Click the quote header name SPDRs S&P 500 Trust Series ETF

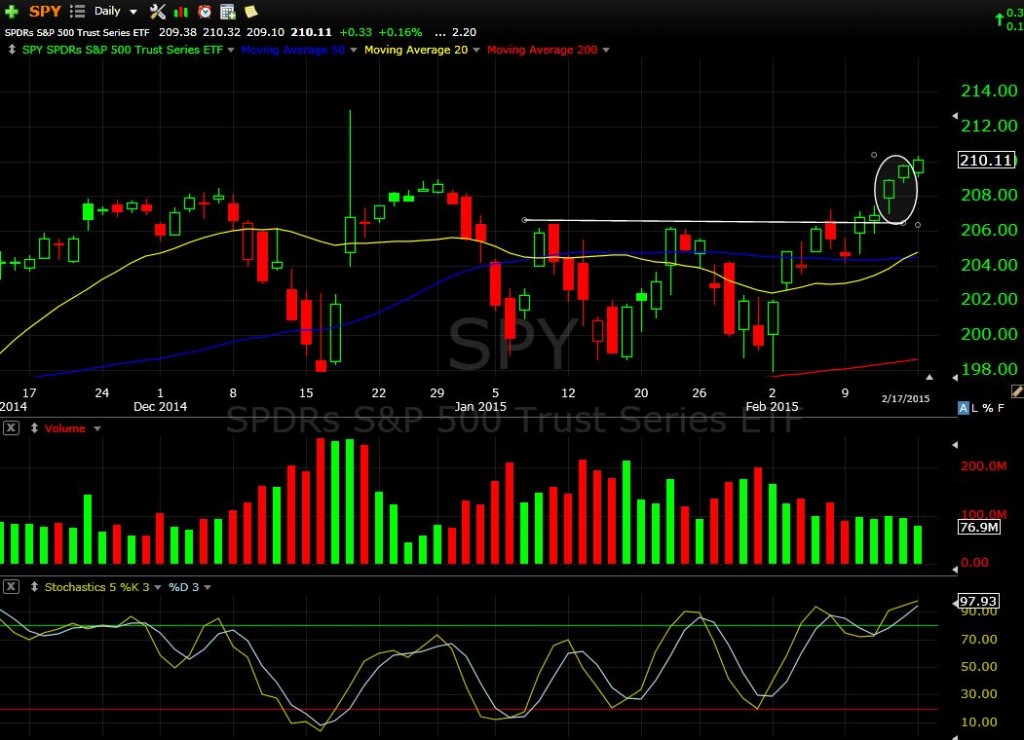[x=77, y=32]
